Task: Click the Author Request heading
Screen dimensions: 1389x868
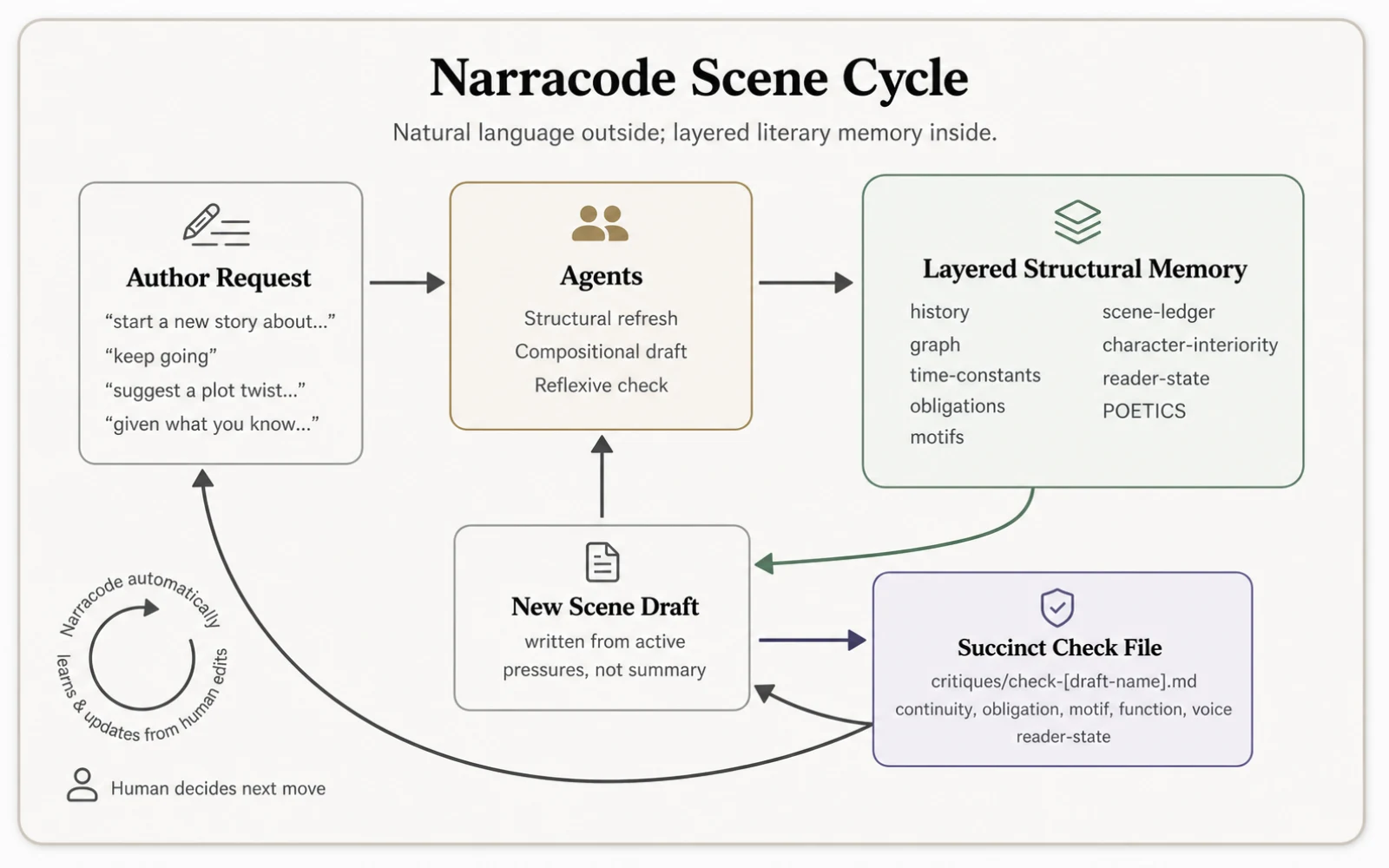Action: click(x=219, y=278)
